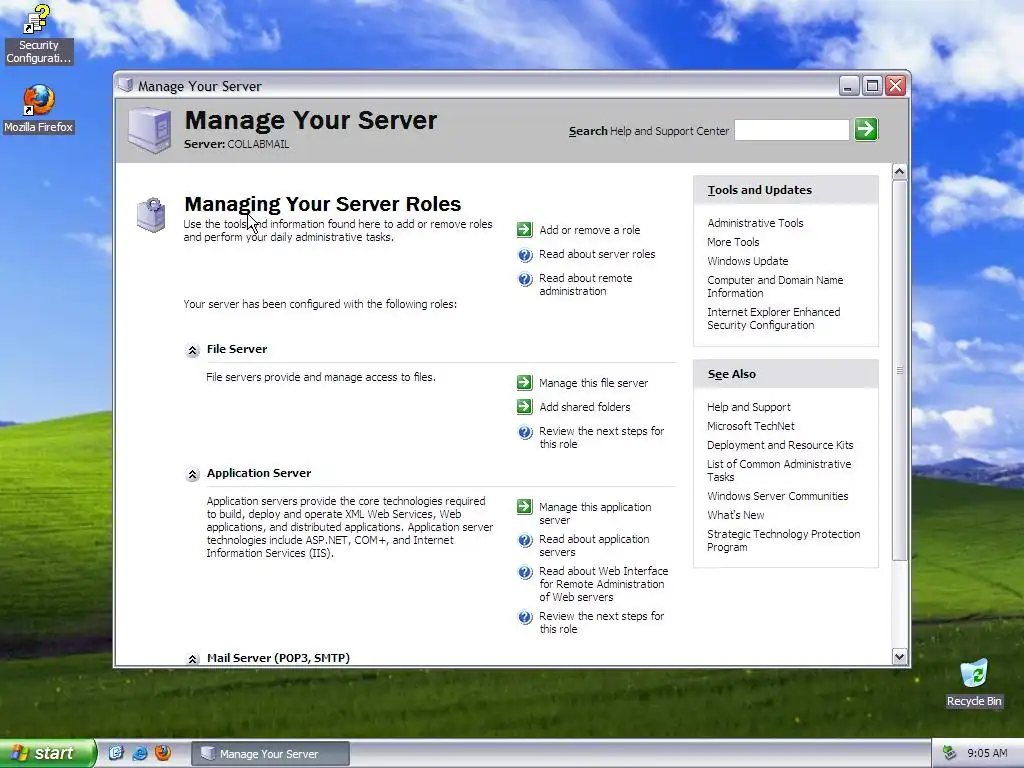The height and width of the screenshot is (768, 1024).
Task: Collapse the File Server role section
Action: 192,351
